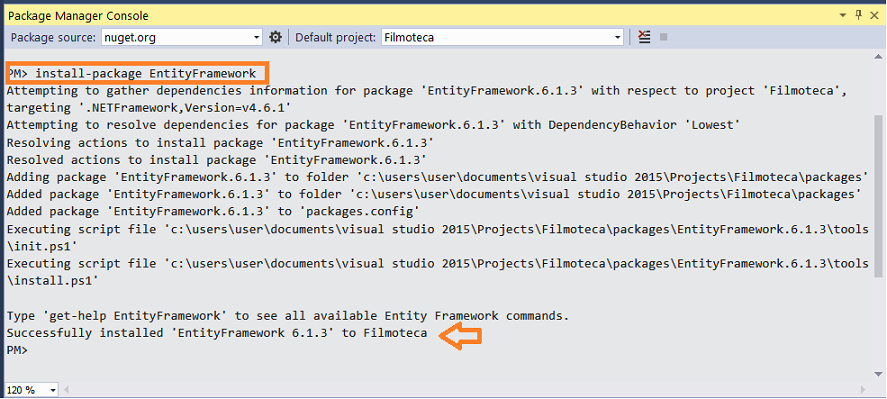The image size is (887, 399).
Task: Click the empty PM> prompt at the bottom
Action: click(x=17, y=350)
